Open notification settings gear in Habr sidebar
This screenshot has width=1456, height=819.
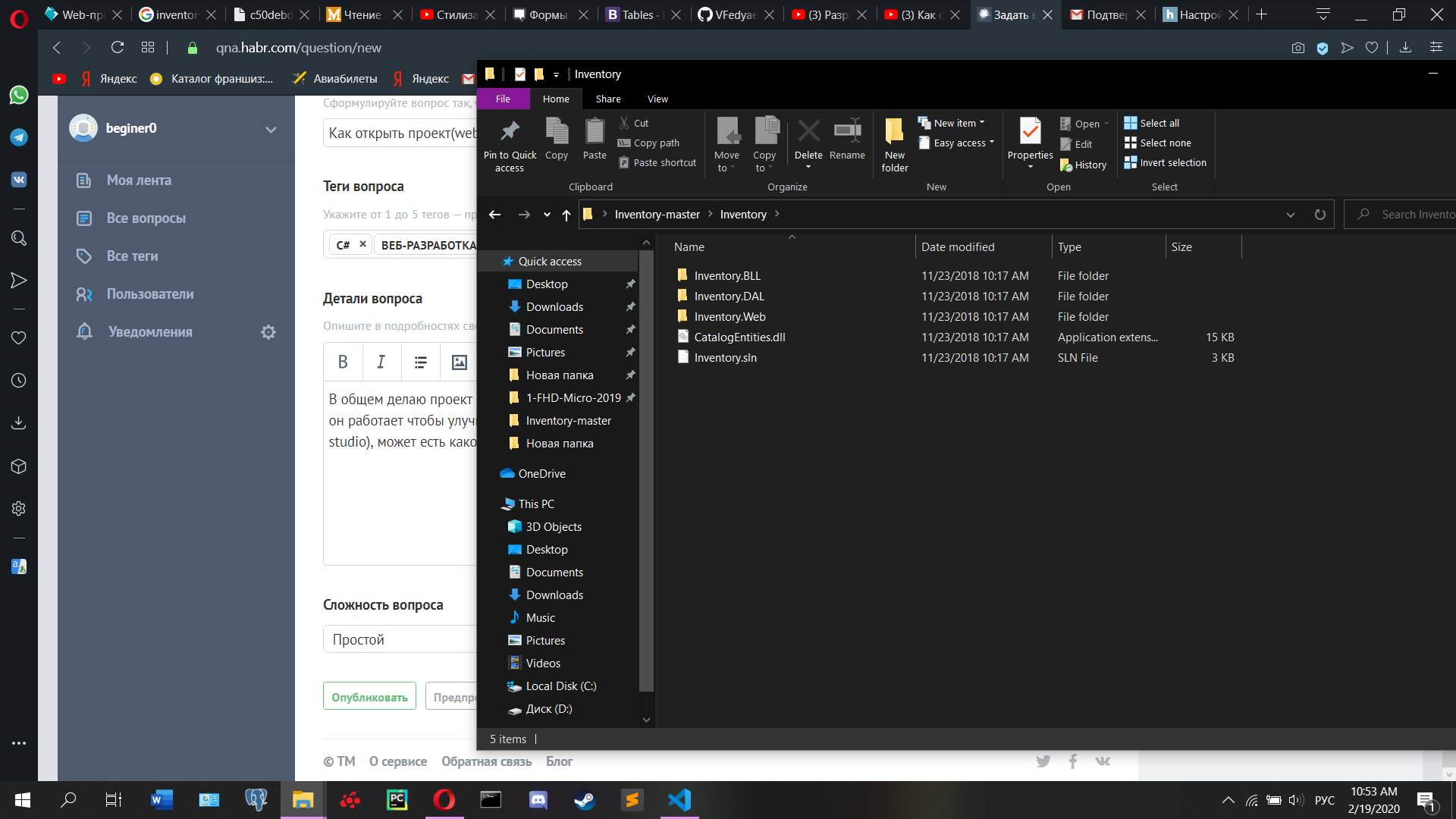268,332
